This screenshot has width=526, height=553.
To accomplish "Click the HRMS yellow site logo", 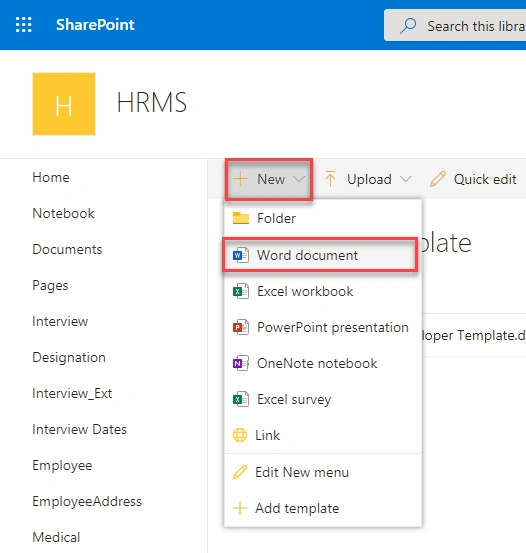I will (64, 104).
